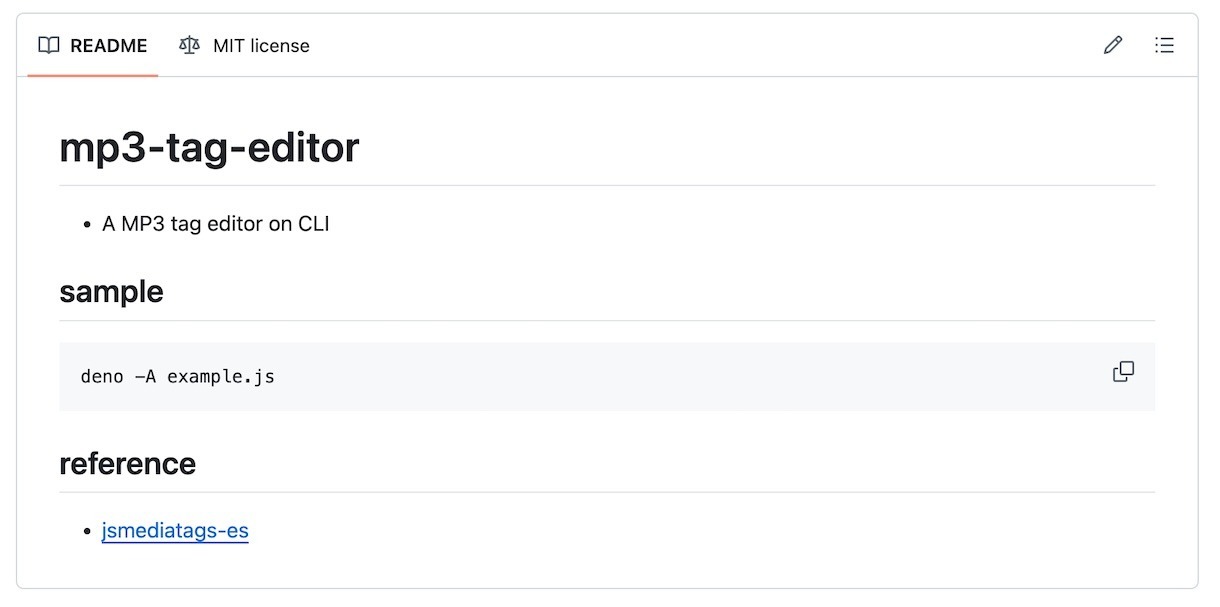Click the mp3-tag-editor main heading

tap(209, 148)
